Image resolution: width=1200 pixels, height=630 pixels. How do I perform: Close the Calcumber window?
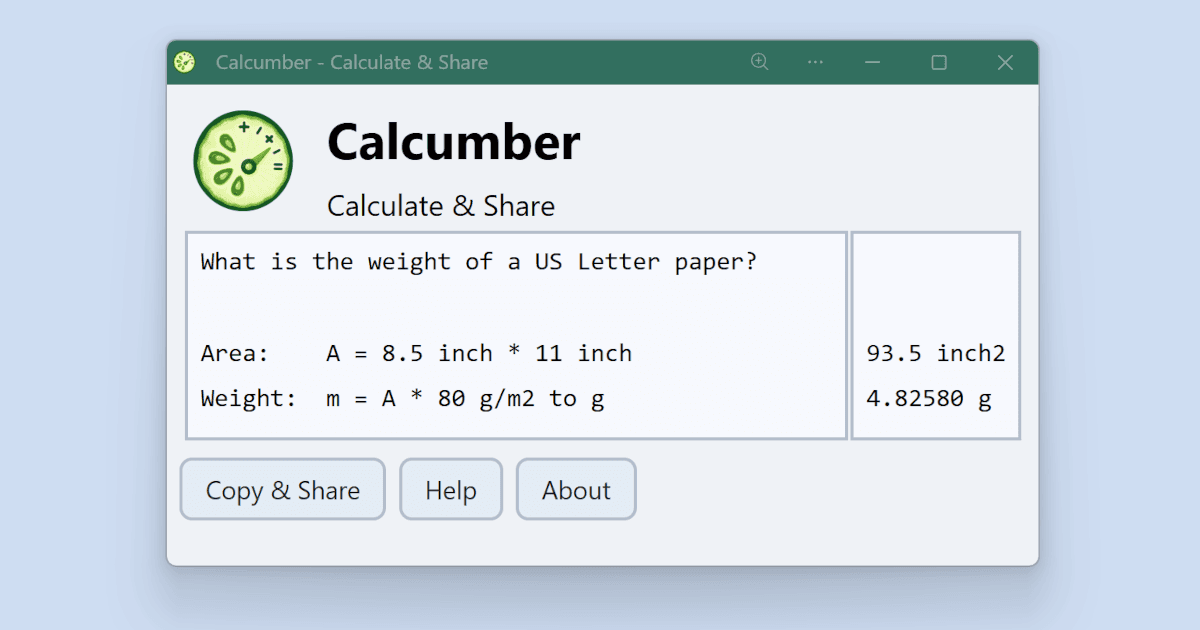coord(1006,62)
